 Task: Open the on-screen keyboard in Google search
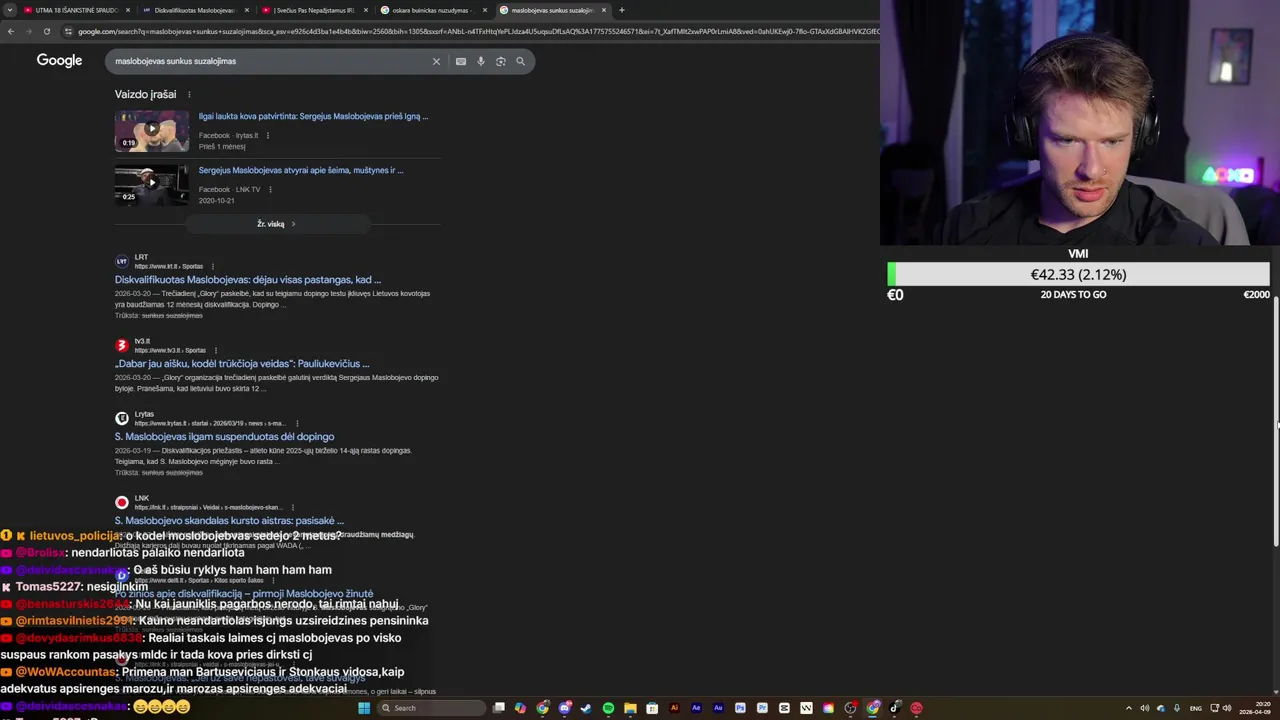point(461,61)
